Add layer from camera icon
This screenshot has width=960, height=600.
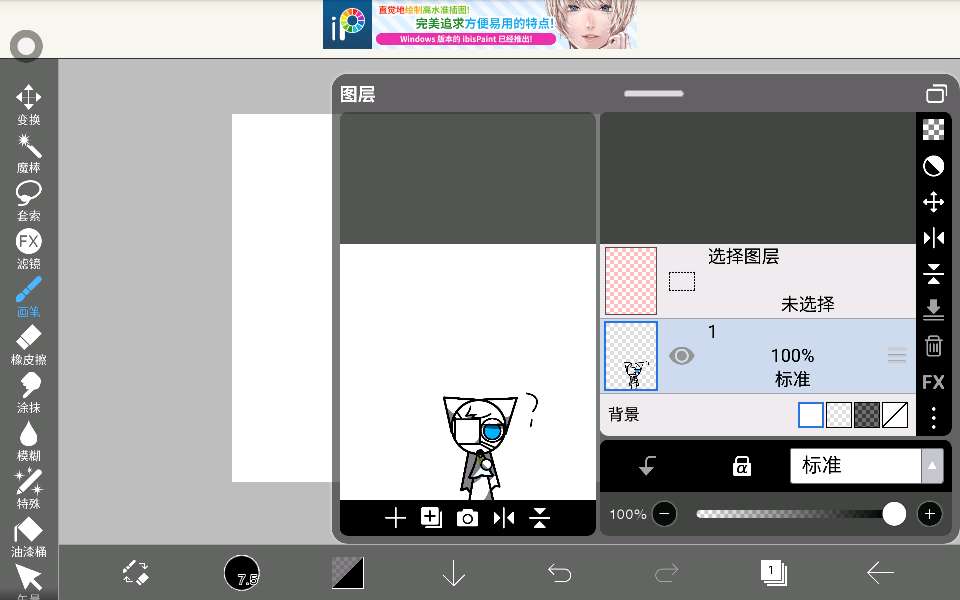467,517
